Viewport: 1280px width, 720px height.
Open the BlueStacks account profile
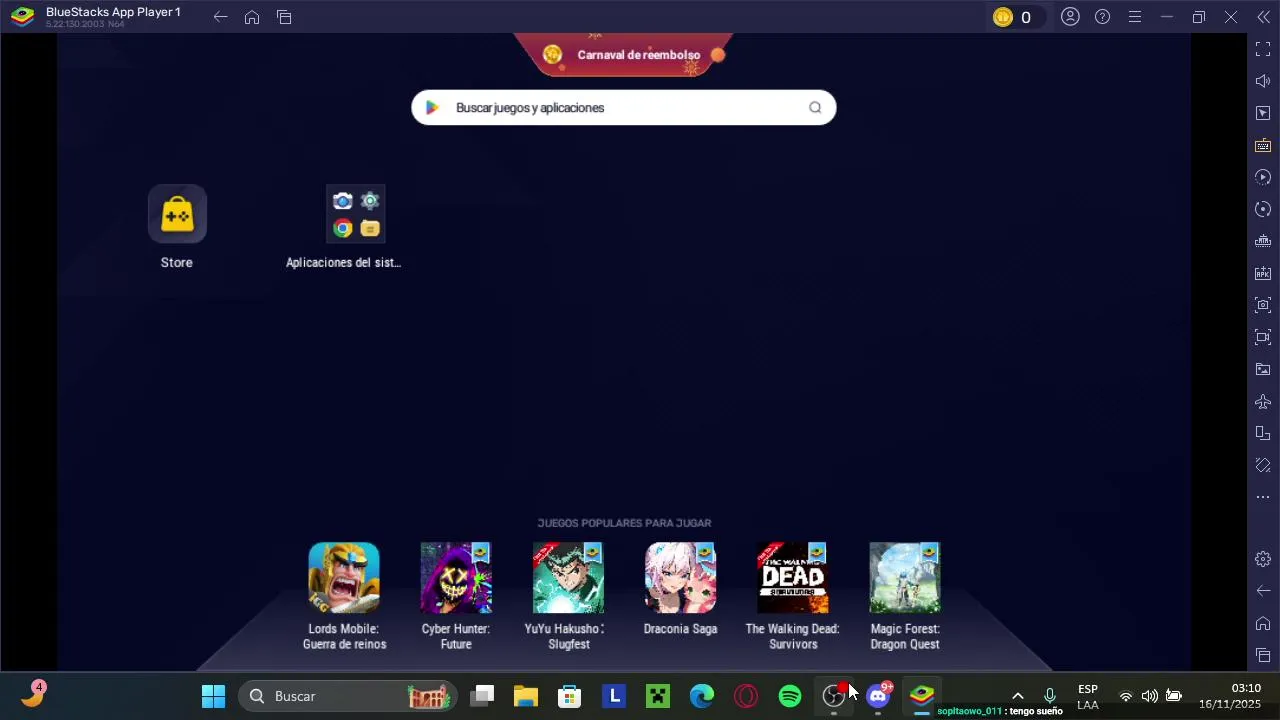[1070, 17]
